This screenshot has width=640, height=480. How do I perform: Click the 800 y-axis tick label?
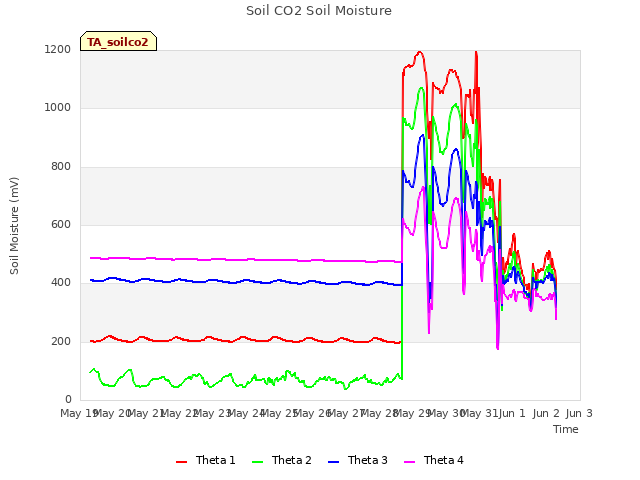pyautogui.click(x=61, y=166)
